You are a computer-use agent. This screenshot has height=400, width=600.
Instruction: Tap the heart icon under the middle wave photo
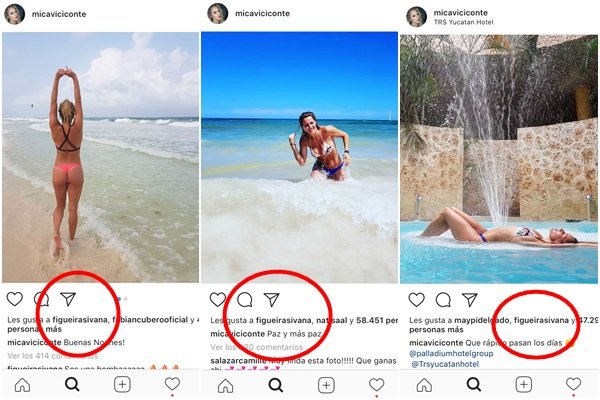217,299
